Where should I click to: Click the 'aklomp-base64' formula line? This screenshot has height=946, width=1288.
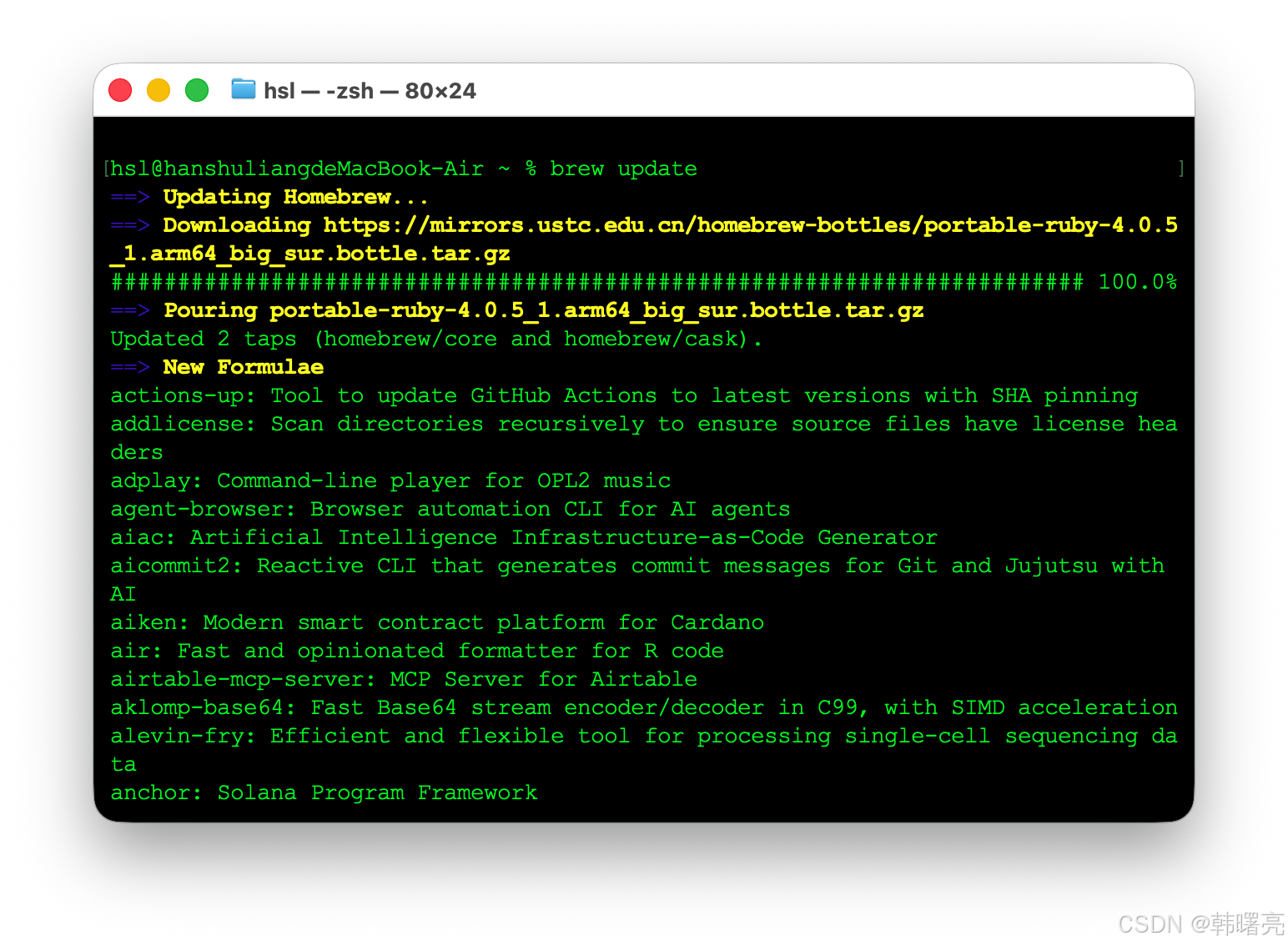pyautogui.click(x=644, y=707)
